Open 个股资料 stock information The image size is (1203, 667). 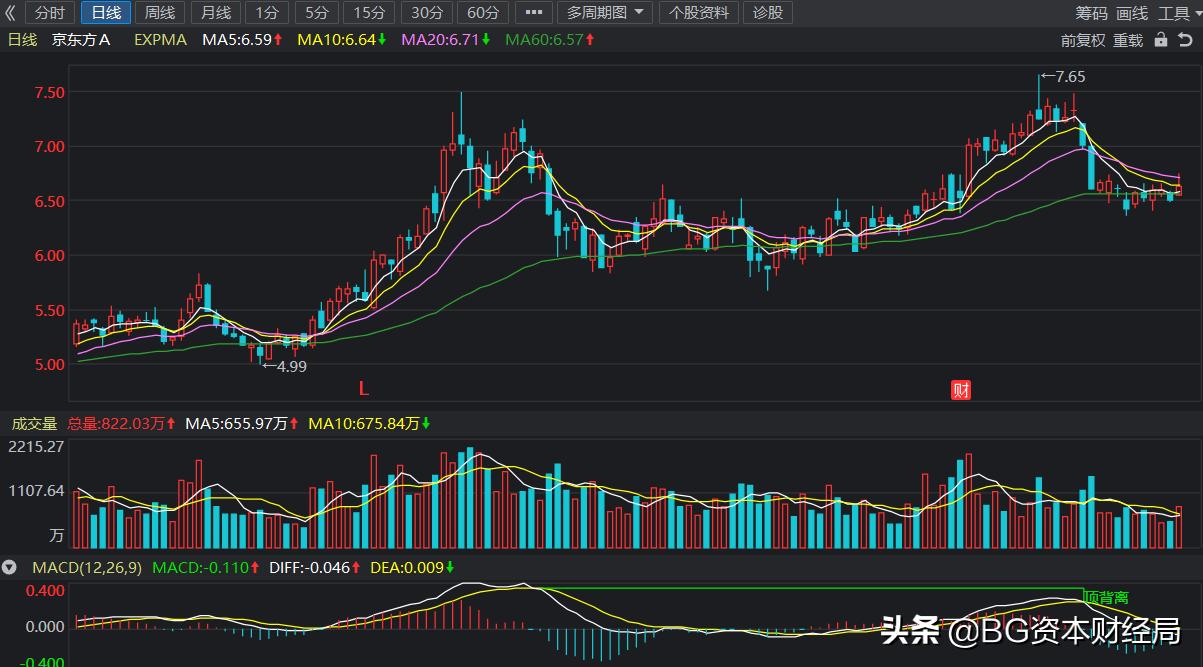pos(700,13)
